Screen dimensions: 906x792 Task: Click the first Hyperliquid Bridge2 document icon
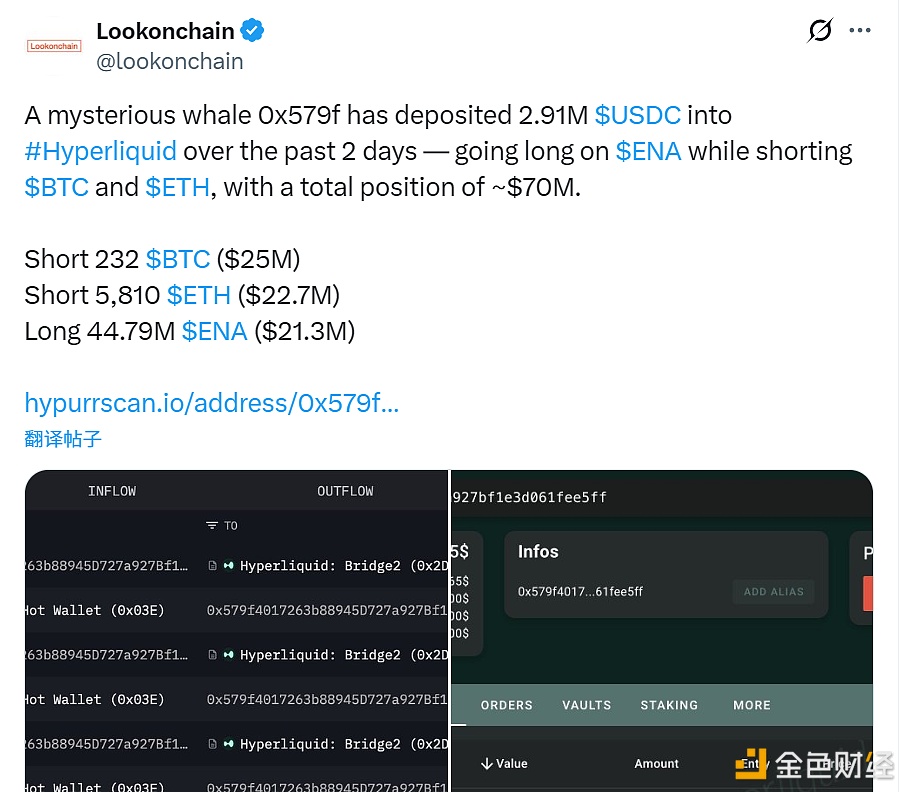pos(213,566)
